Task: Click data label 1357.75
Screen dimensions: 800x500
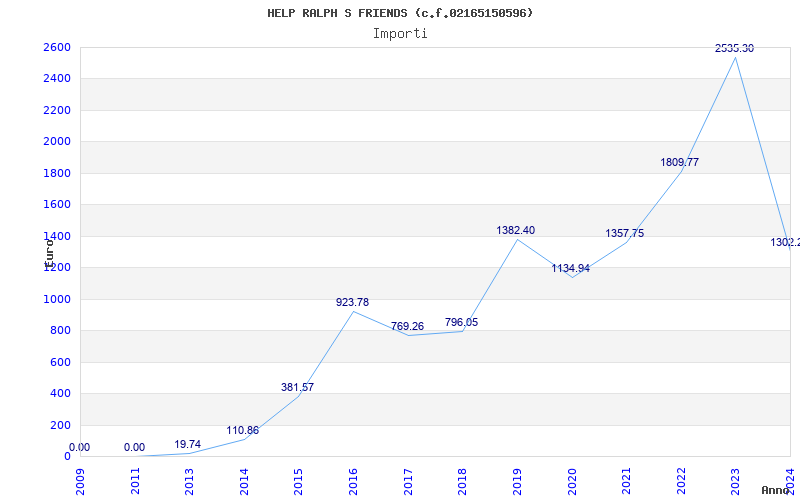Action: tap(624, 233)
